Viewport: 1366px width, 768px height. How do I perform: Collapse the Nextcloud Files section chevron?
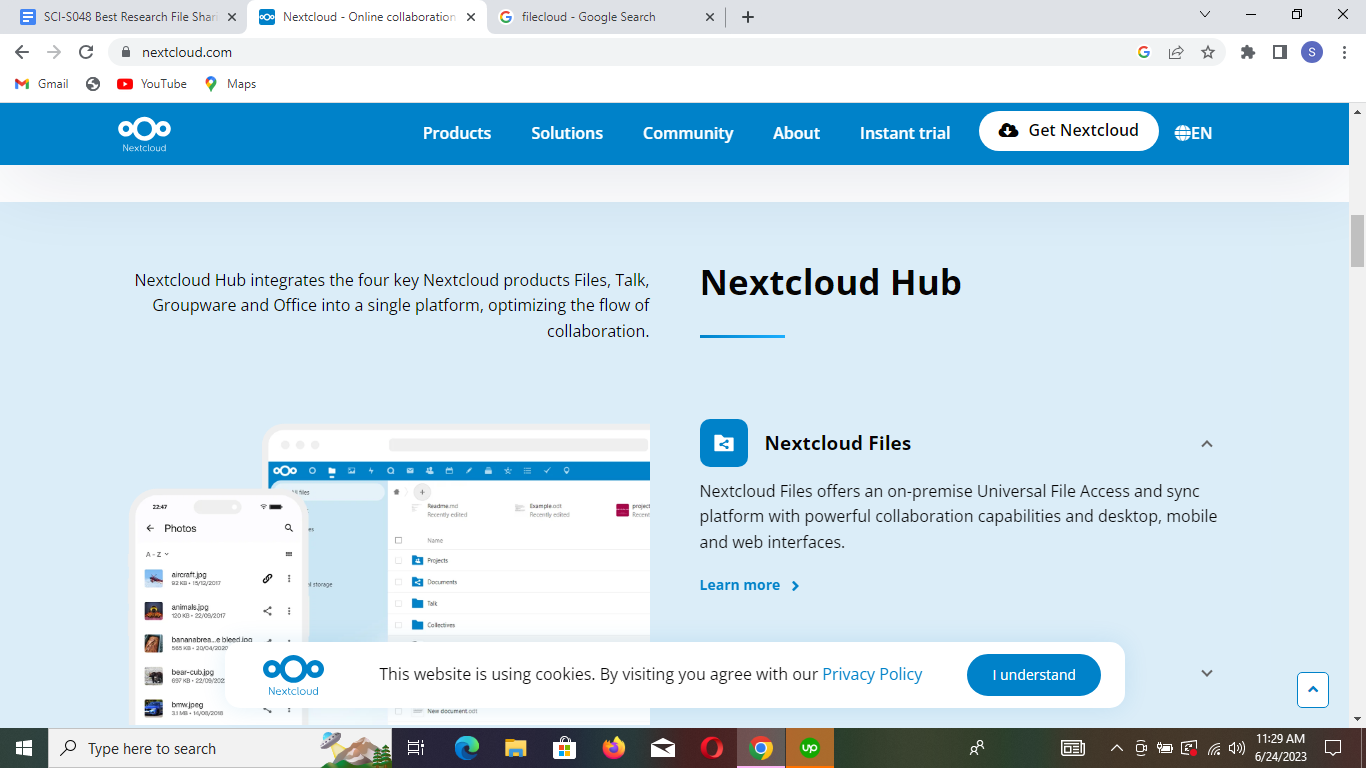click(x=1207, y=443)
